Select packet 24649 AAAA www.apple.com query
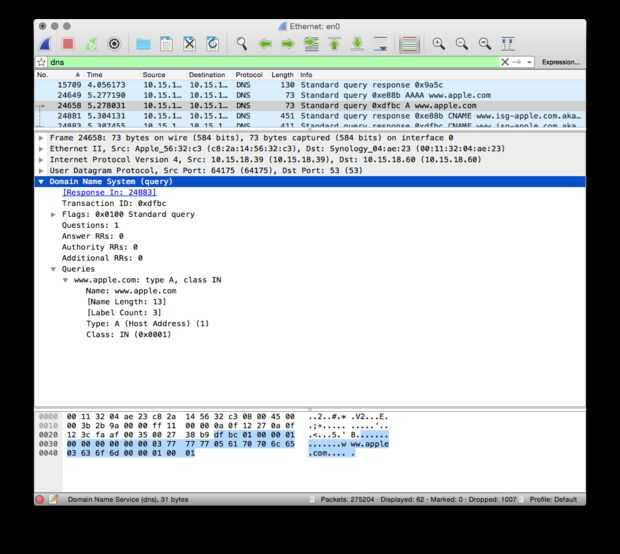 310,95
